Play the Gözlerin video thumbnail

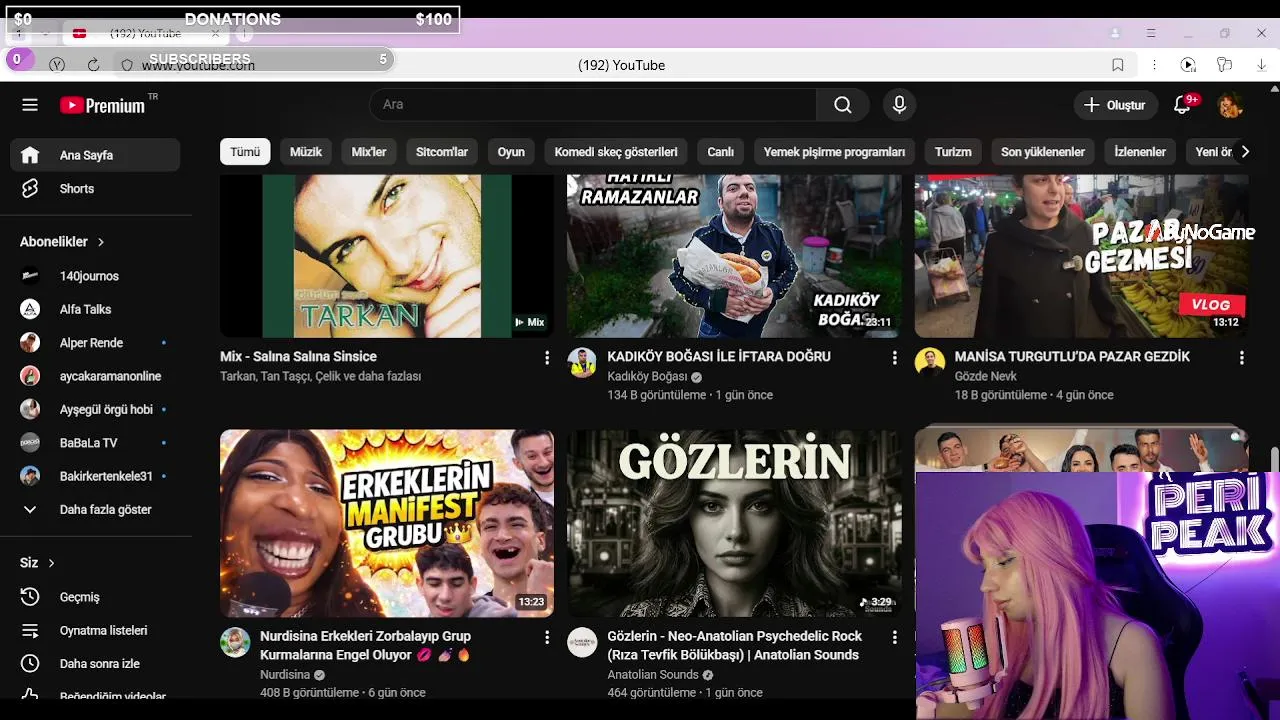[x=734, y=524]
